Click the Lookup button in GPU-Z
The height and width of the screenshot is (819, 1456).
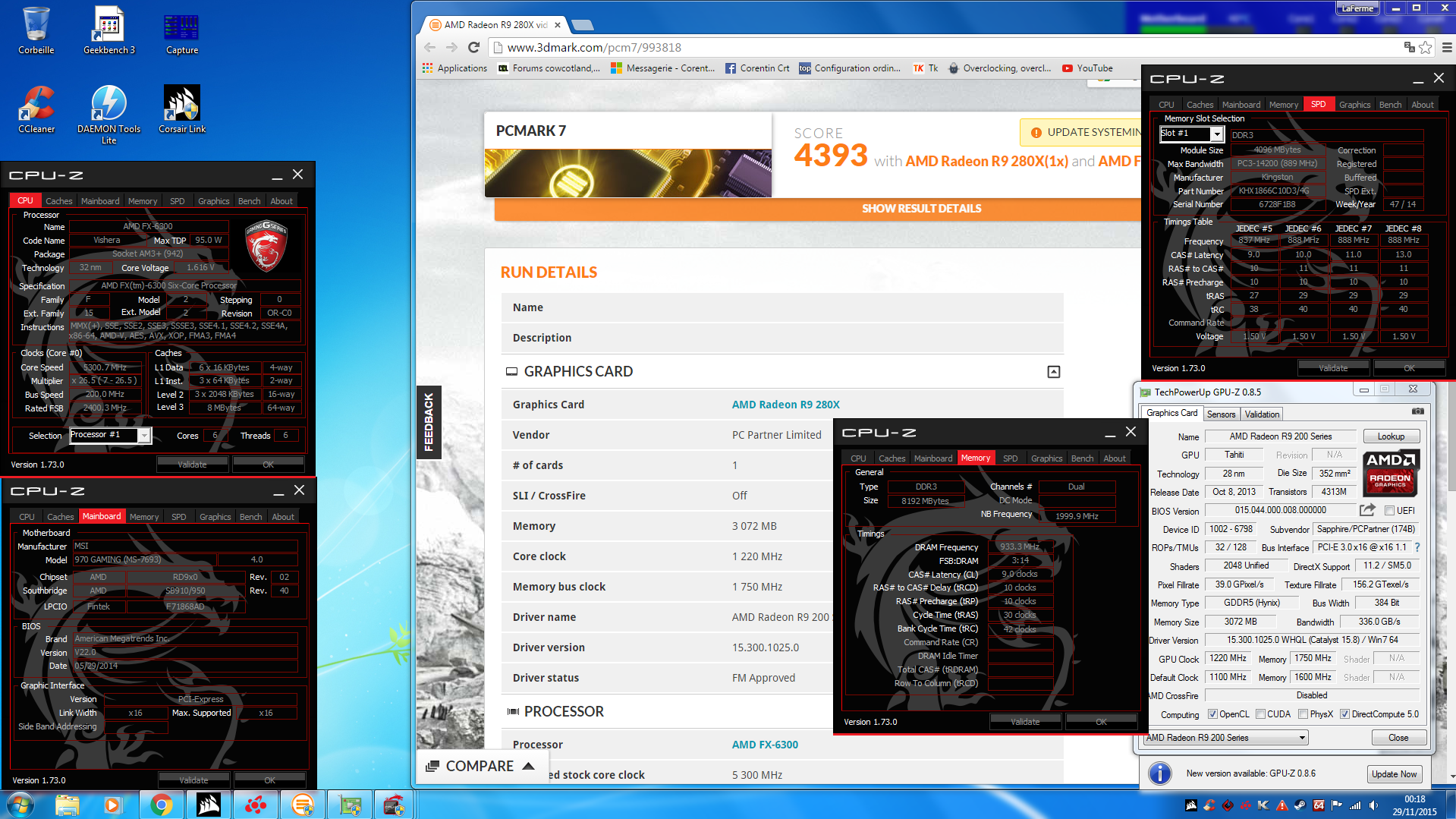1391,436
